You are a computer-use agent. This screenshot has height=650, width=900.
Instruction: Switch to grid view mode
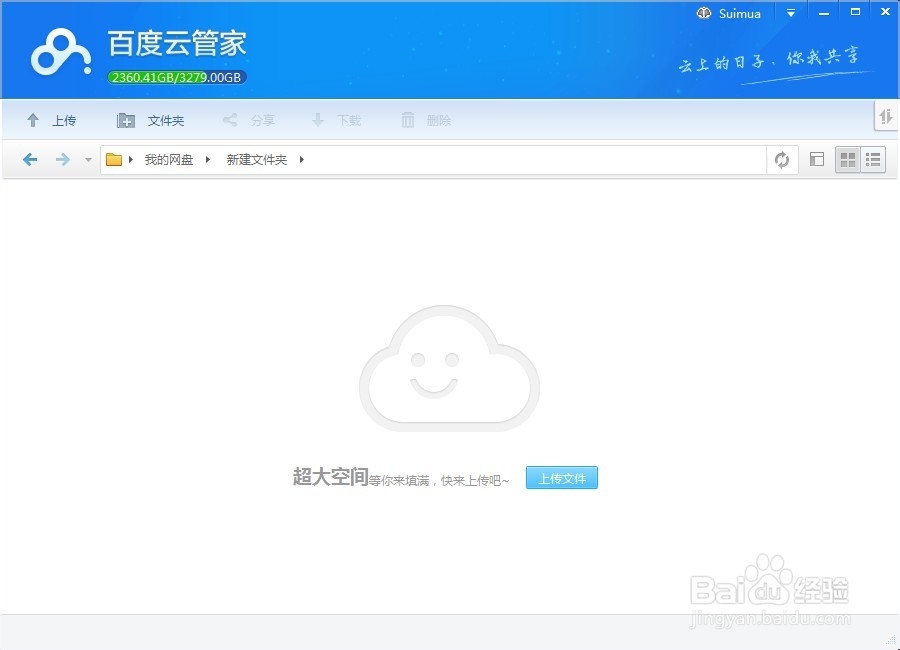846,159
